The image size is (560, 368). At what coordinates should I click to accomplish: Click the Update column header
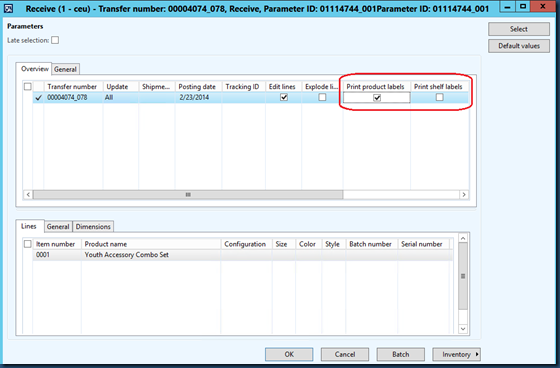tap(121, 86)
